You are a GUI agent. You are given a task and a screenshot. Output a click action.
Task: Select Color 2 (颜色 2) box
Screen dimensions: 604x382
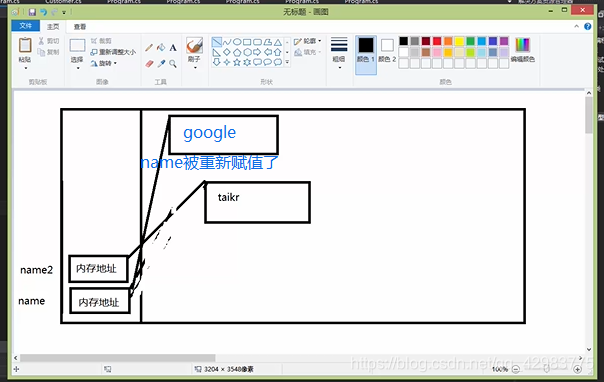pos(387,50)
